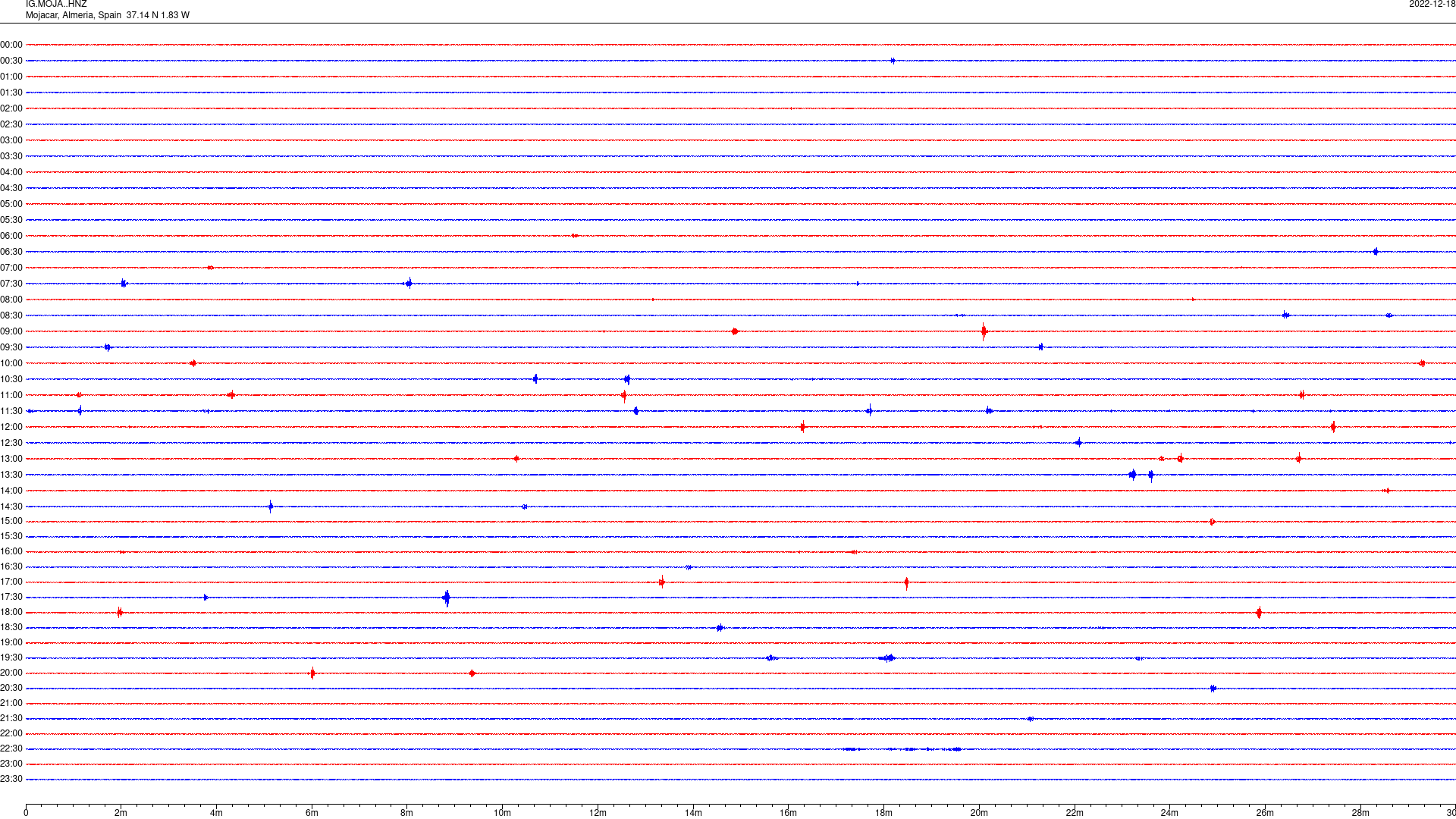This screenshot has height=819, width=1456.
Task: Click the blue event near 18m on 19:30 trace
Action: pos(888,658)
